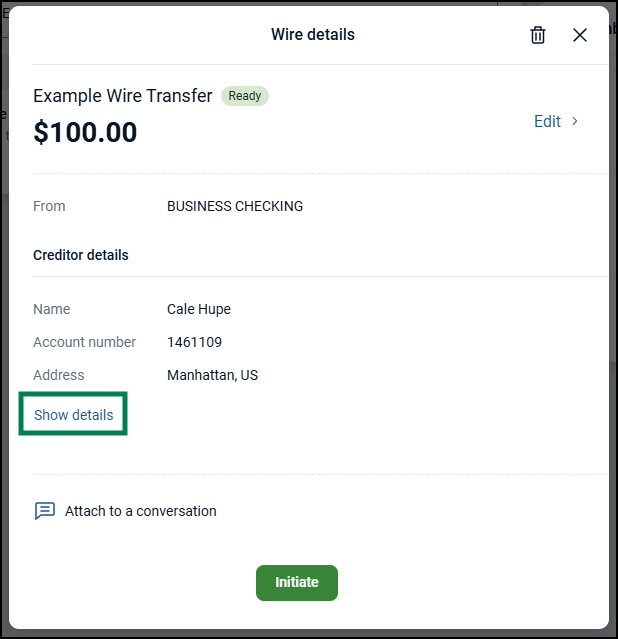Click the Ready status badge

point(245,96)
